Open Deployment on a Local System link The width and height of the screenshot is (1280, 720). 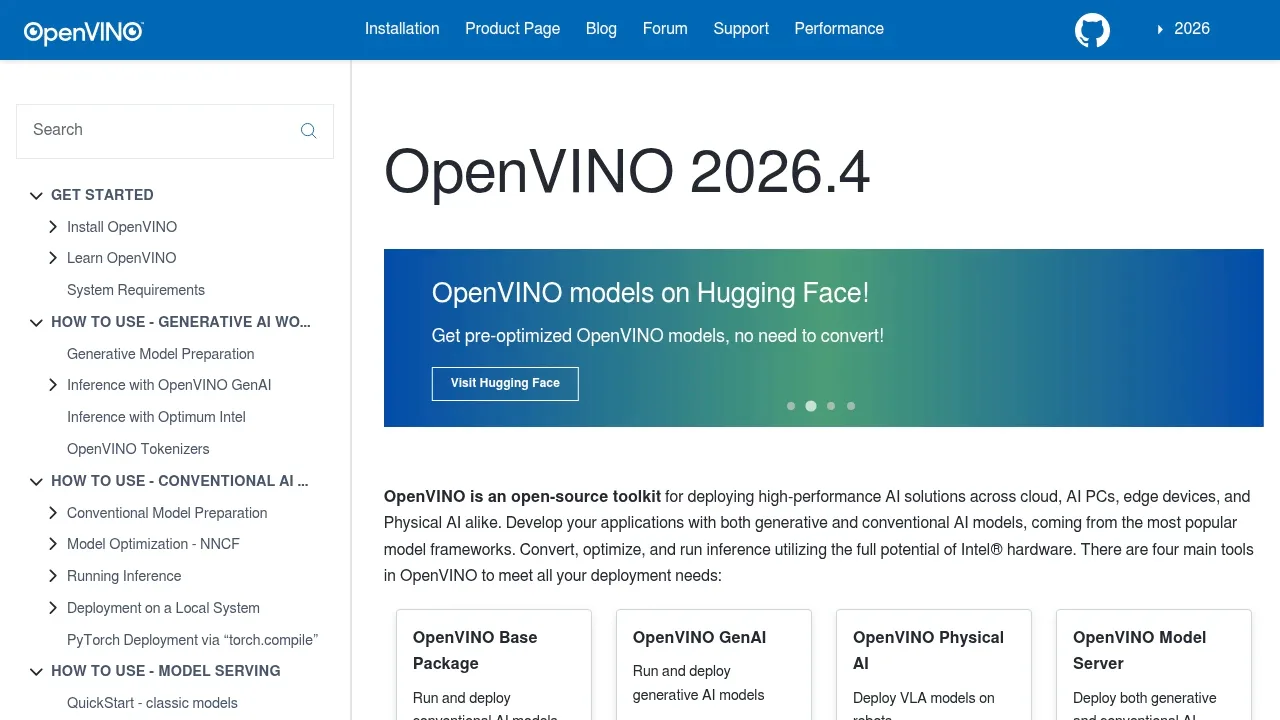163,608
